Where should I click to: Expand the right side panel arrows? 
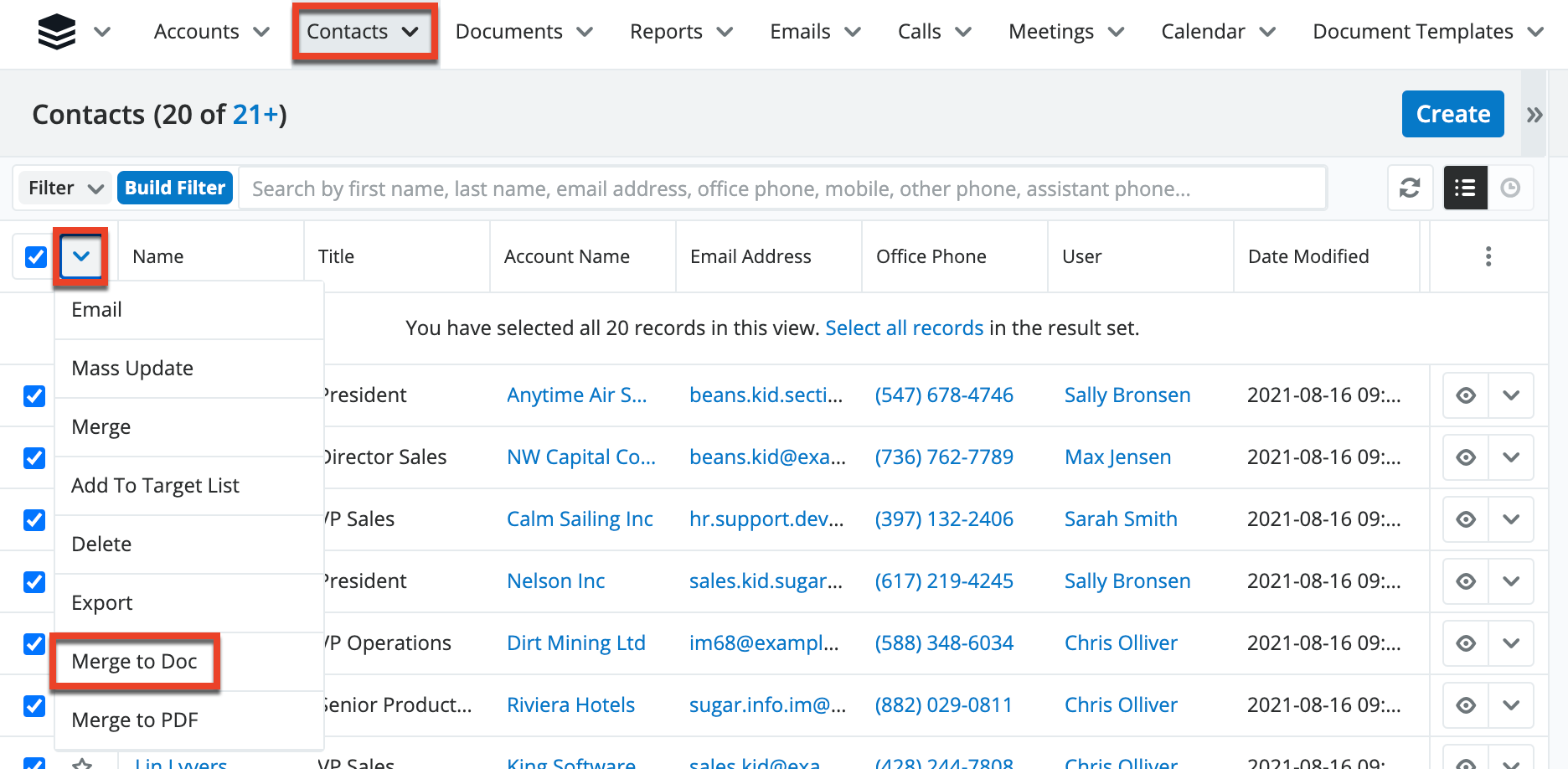point(1534,115)
